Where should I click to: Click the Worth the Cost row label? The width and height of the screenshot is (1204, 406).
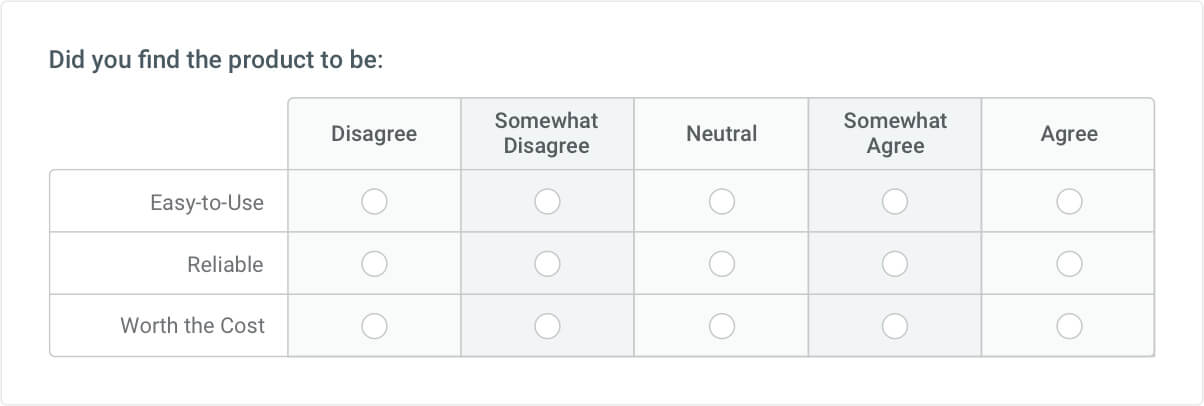[x=193, y=326]
